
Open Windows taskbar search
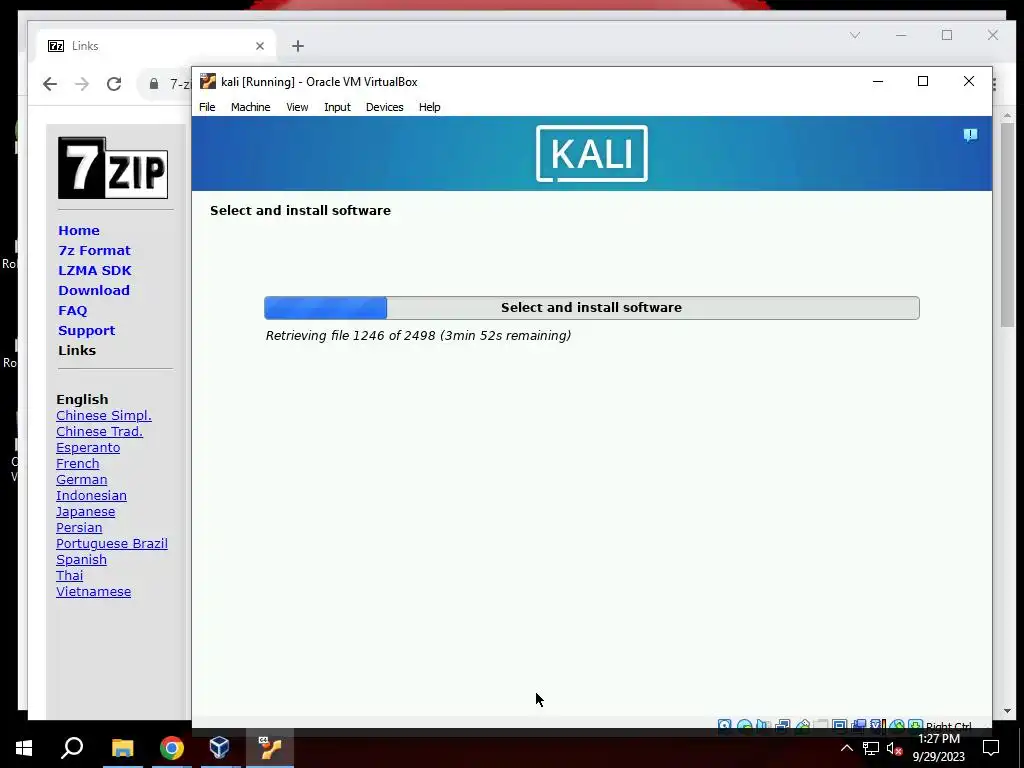[72, 748]
